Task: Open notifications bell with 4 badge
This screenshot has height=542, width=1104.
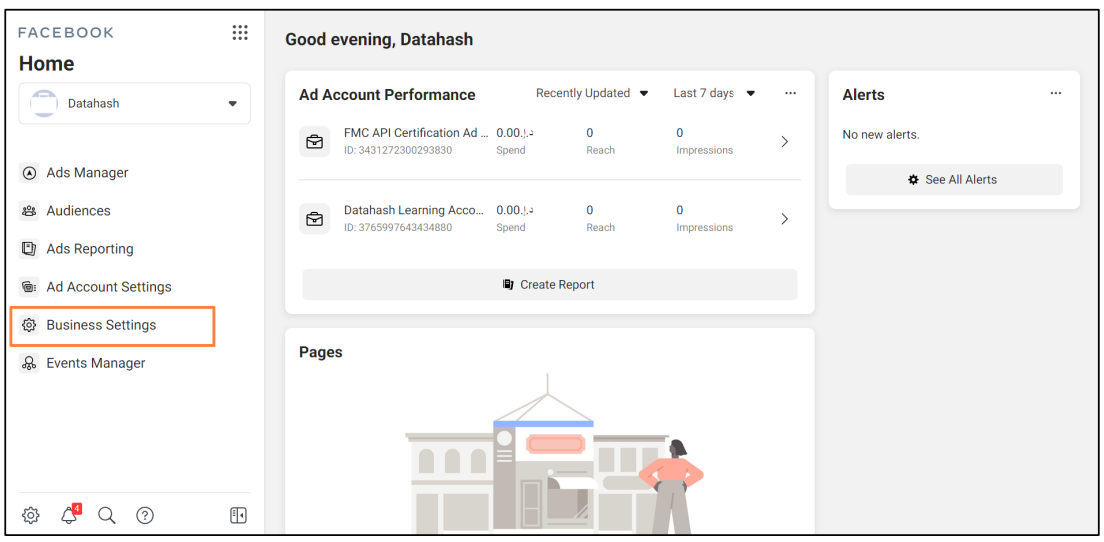Action: tap(70, 515)
